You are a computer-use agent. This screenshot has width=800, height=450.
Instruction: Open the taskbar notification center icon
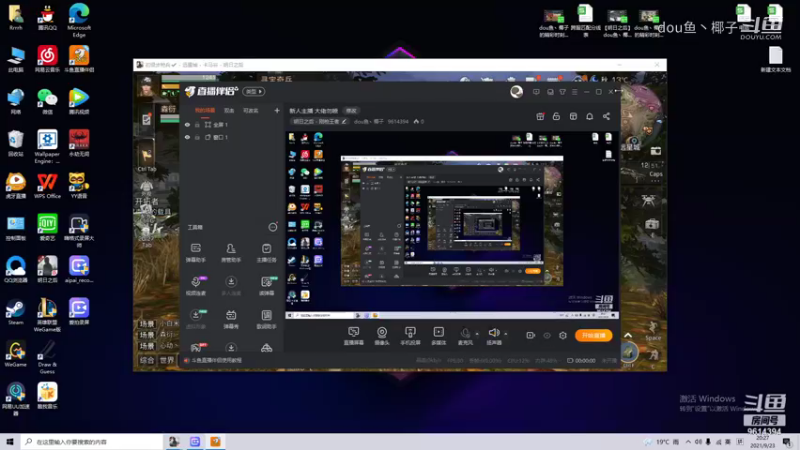pos(787,442)
